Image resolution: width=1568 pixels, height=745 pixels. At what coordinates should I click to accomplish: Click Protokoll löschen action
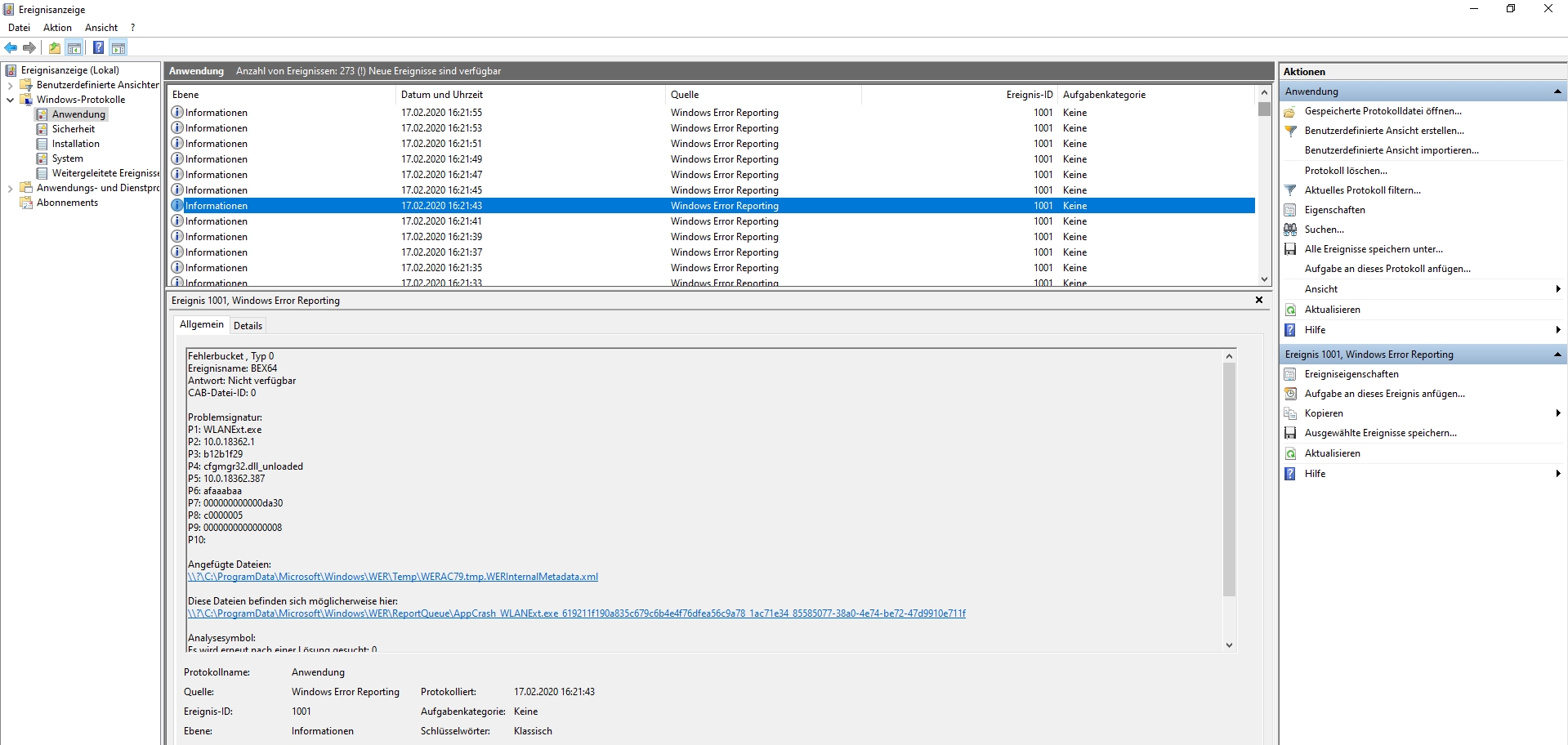(x=1346, y=171)
